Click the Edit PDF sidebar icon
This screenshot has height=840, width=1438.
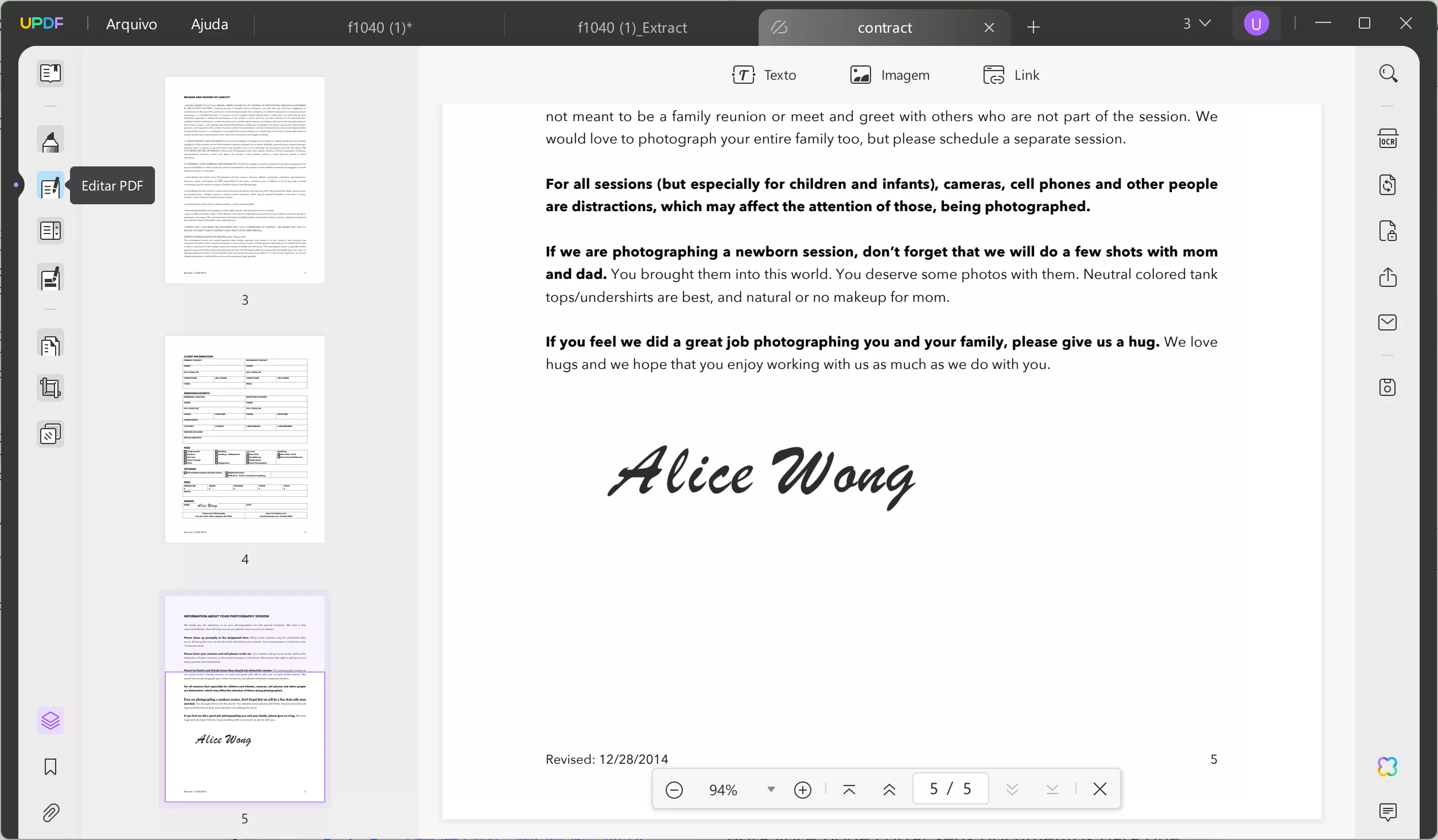(50, 186)
